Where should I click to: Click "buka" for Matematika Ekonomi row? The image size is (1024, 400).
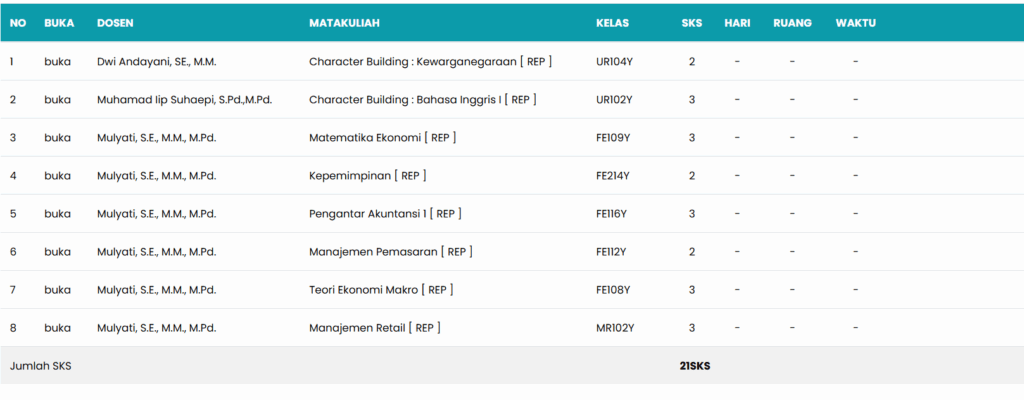coord(57,138)
